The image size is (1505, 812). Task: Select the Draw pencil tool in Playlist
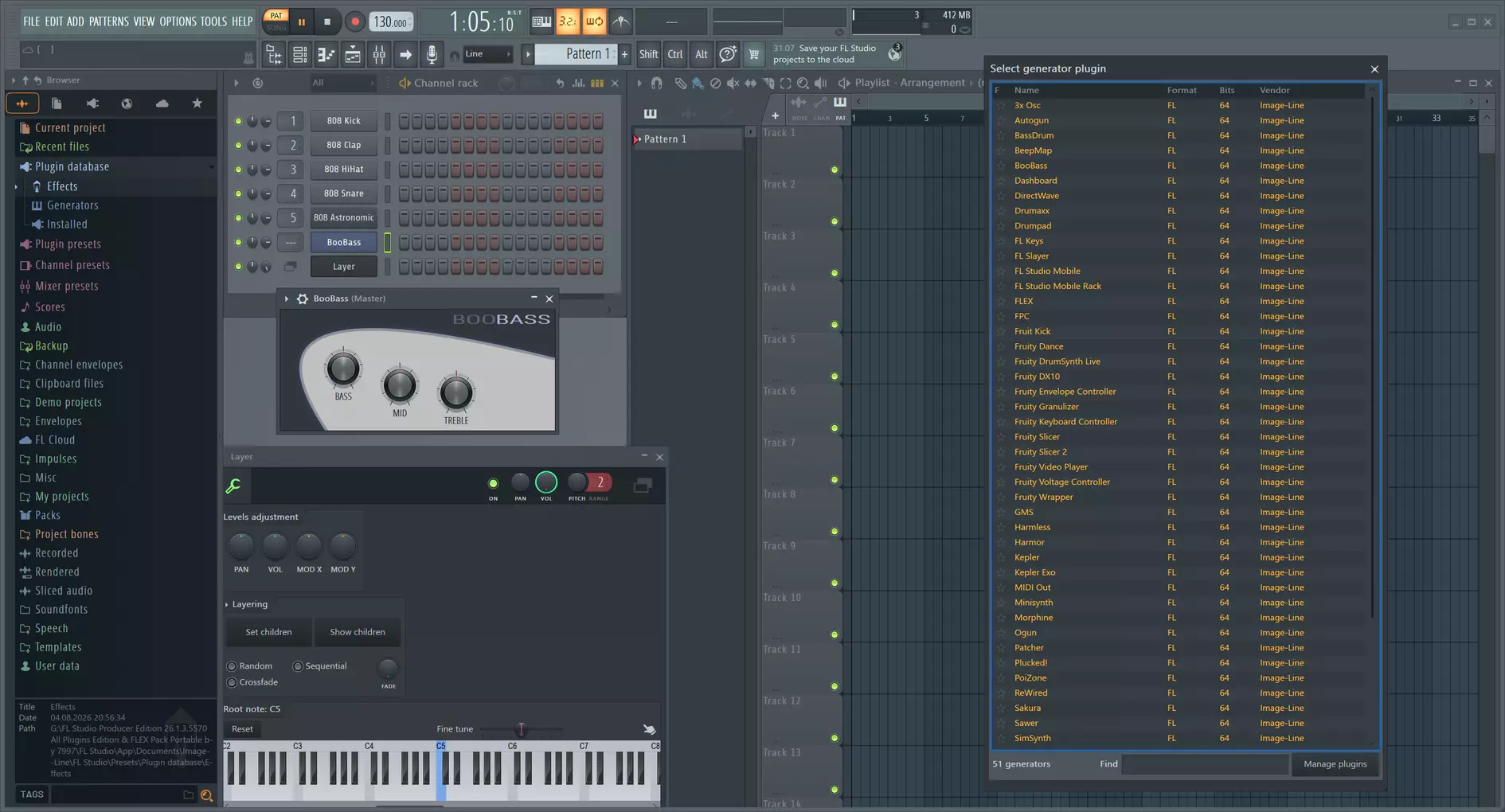point(680,83)
